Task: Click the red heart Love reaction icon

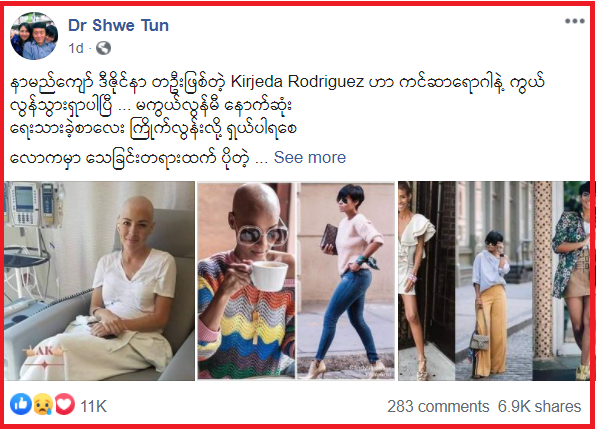Action: (x=65, y=404)
